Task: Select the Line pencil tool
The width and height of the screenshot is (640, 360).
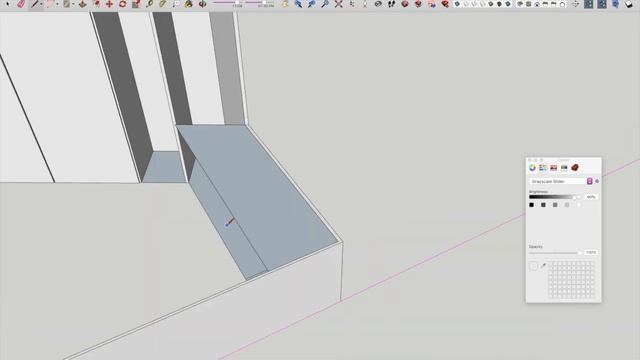Action: pos(35,4)
